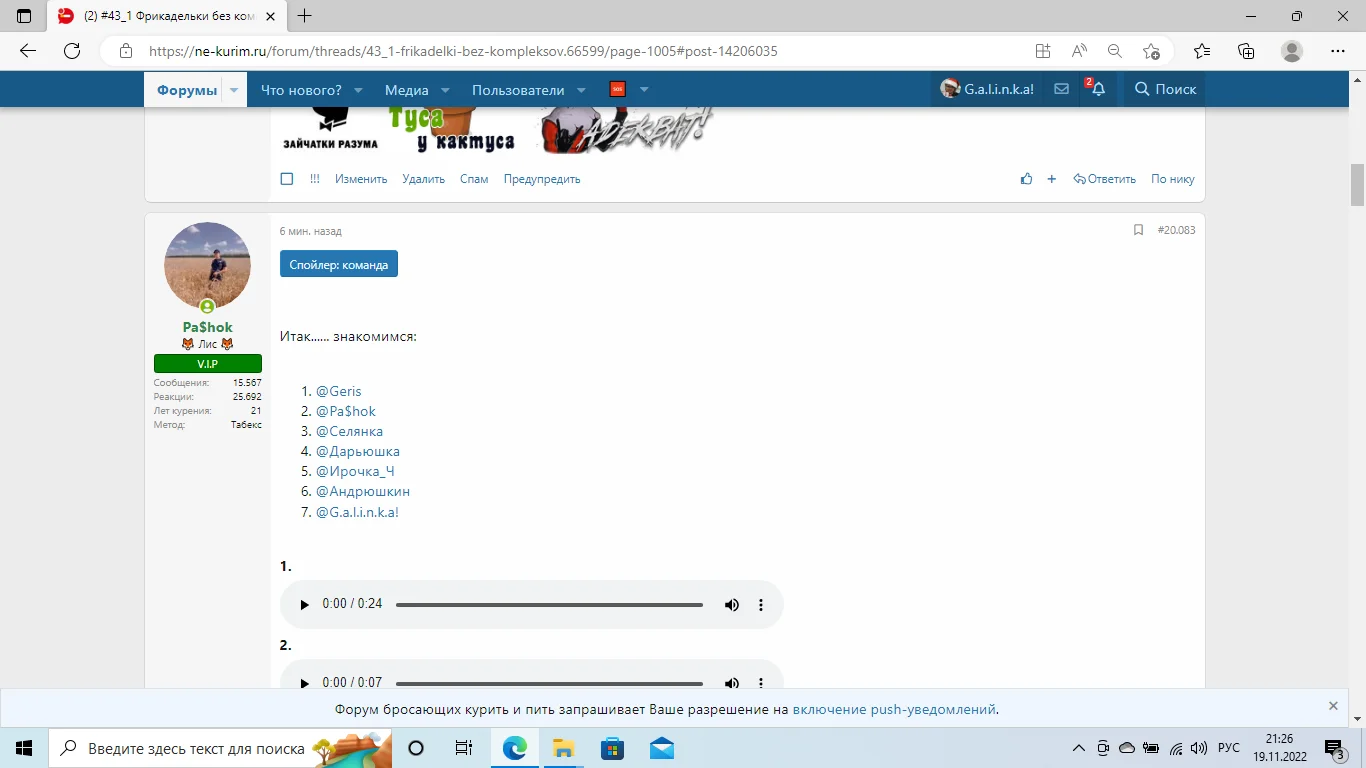Open the Медиа dropdown menu
Screen dimensions: 1366x768
pos(409,89)
